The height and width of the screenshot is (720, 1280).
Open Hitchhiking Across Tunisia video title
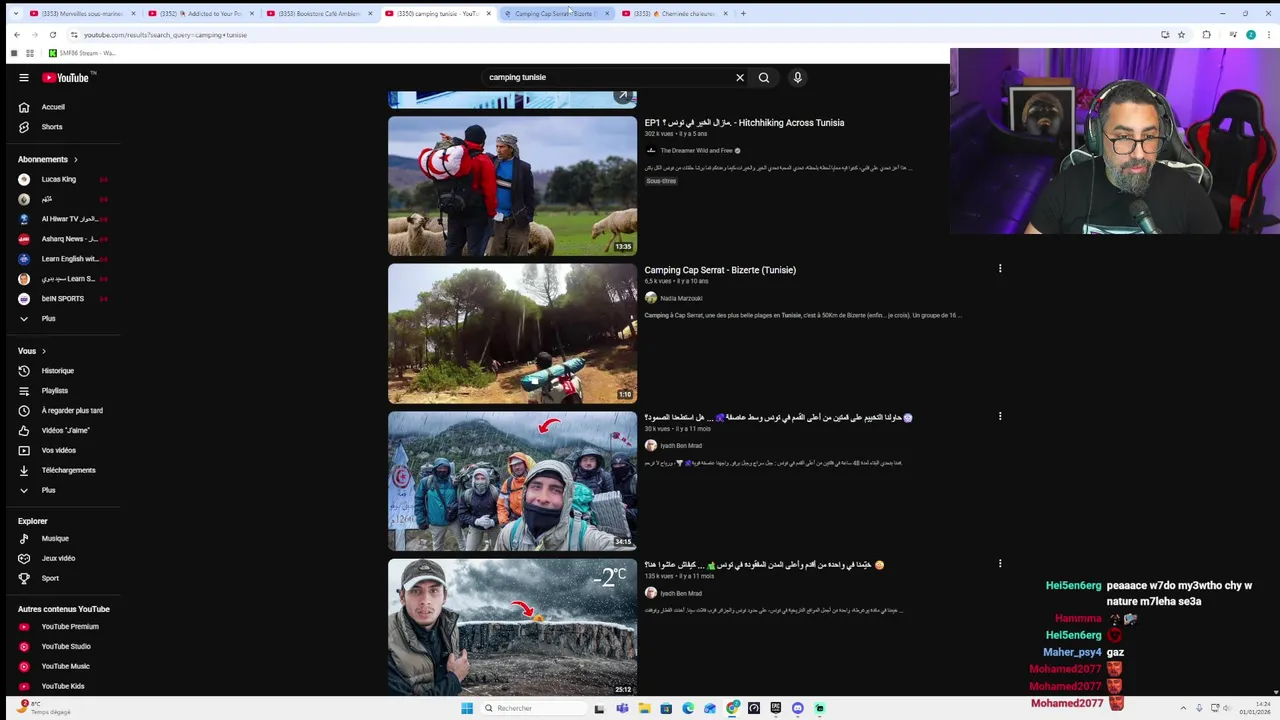pyautogui.click(x=744, y=123)
